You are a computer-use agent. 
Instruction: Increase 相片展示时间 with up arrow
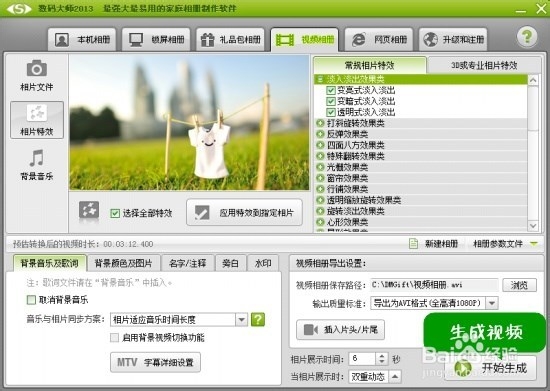coord(382,356)
